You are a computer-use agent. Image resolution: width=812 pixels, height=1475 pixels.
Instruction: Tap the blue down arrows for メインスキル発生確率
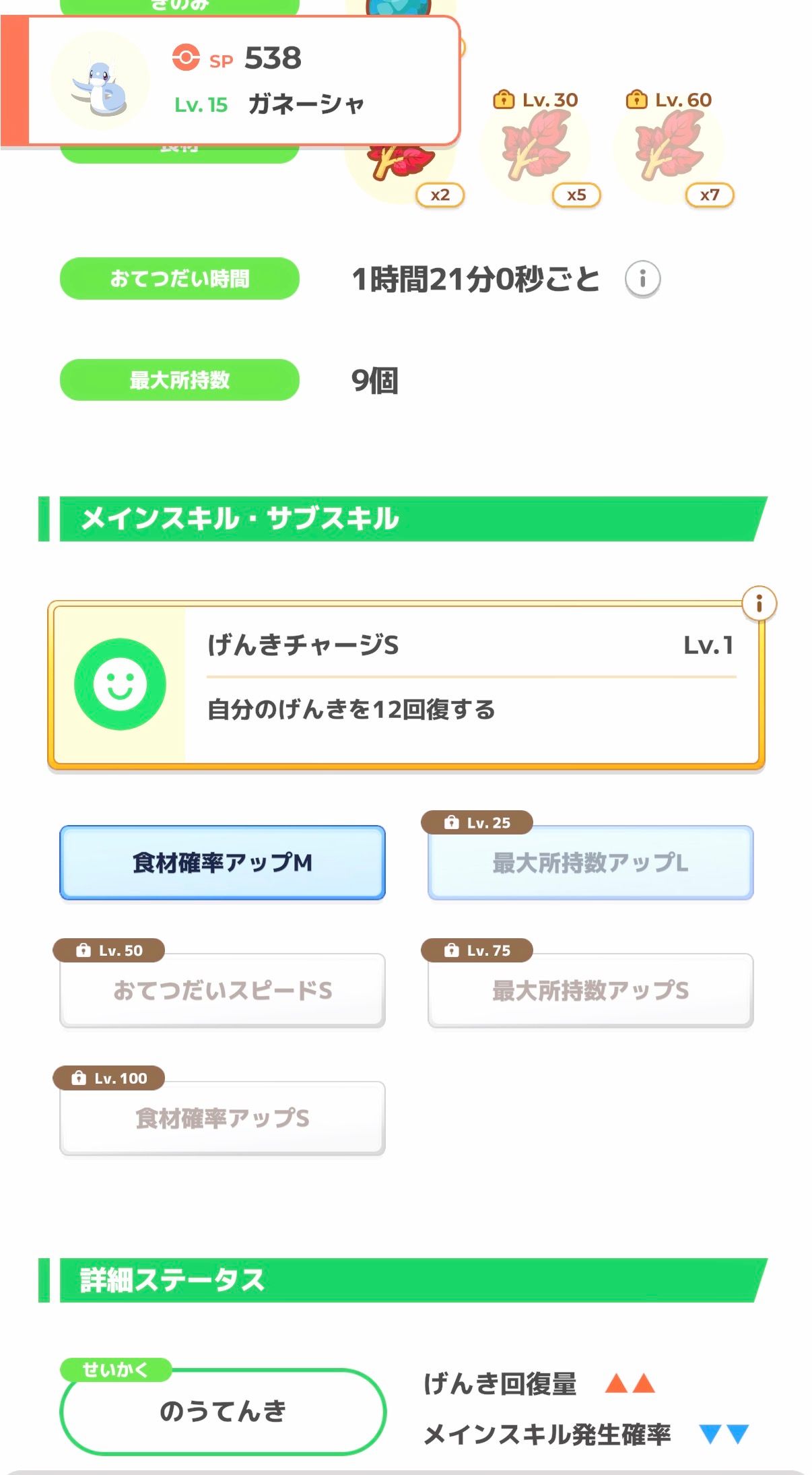724,1434
